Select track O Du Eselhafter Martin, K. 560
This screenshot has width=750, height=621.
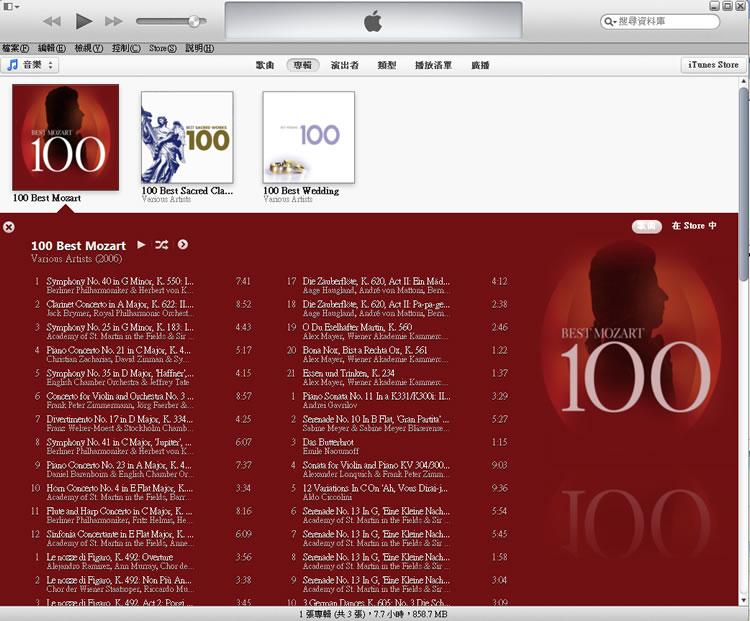pyautogui.click(x=397, y=331)
